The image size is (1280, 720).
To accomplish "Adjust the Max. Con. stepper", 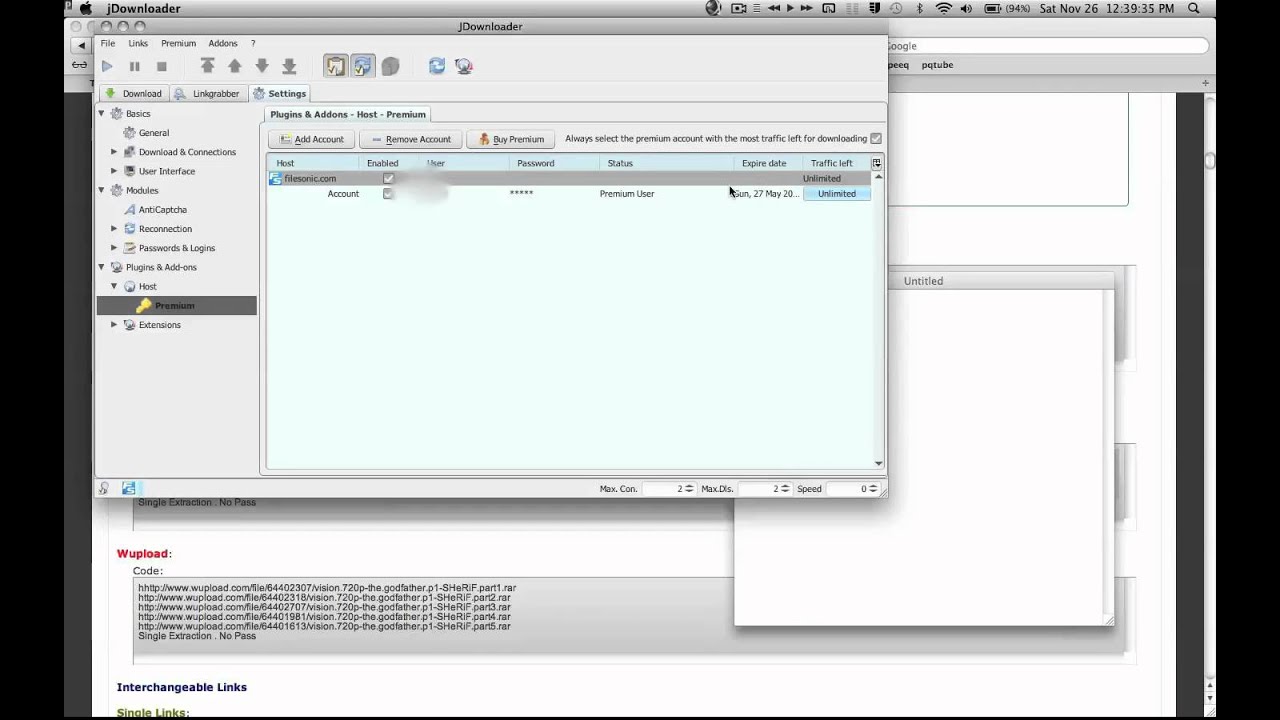I will pos(689,489).
